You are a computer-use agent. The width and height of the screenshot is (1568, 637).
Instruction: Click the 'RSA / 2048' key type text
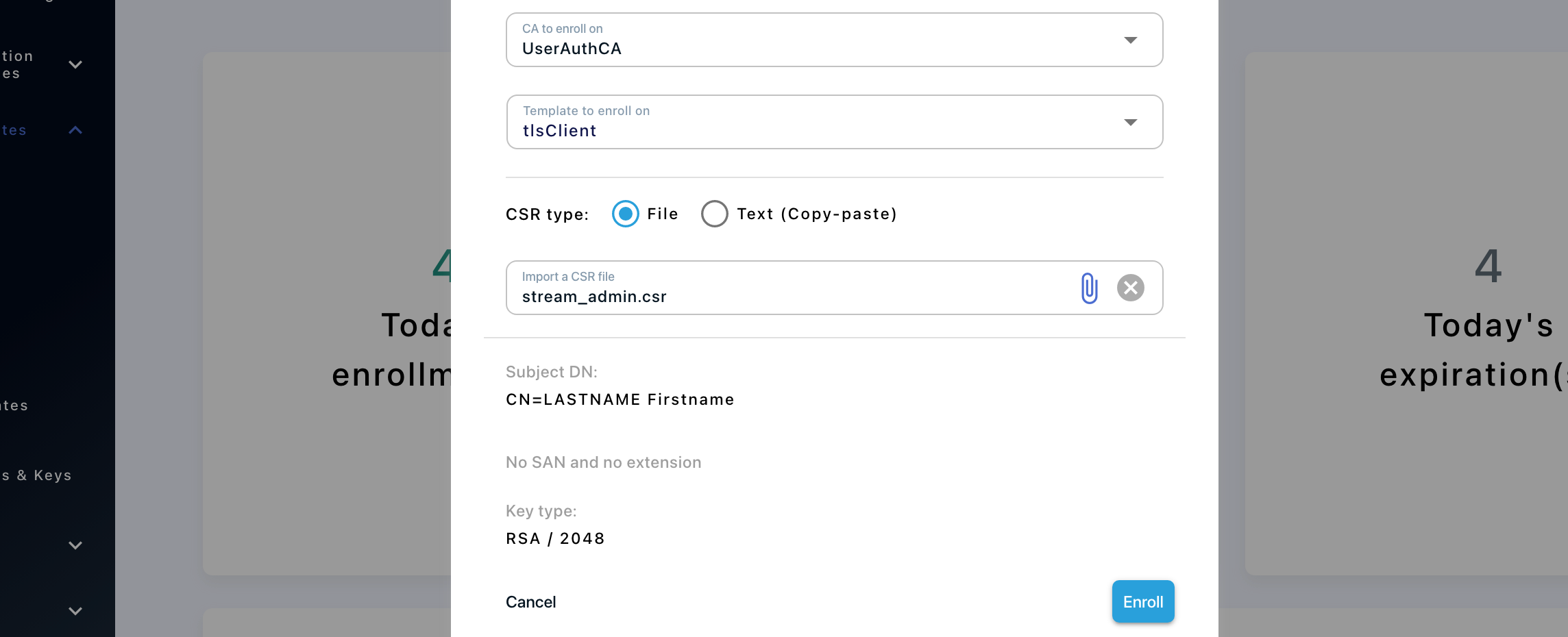click(x=555, y=538)
